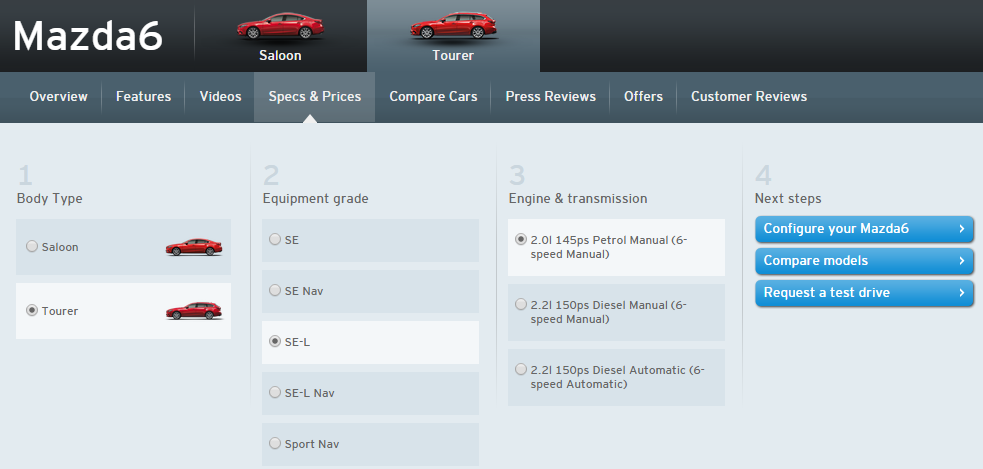Open the Compare Cars tab
Screen dimensions: 983x469
433,97
